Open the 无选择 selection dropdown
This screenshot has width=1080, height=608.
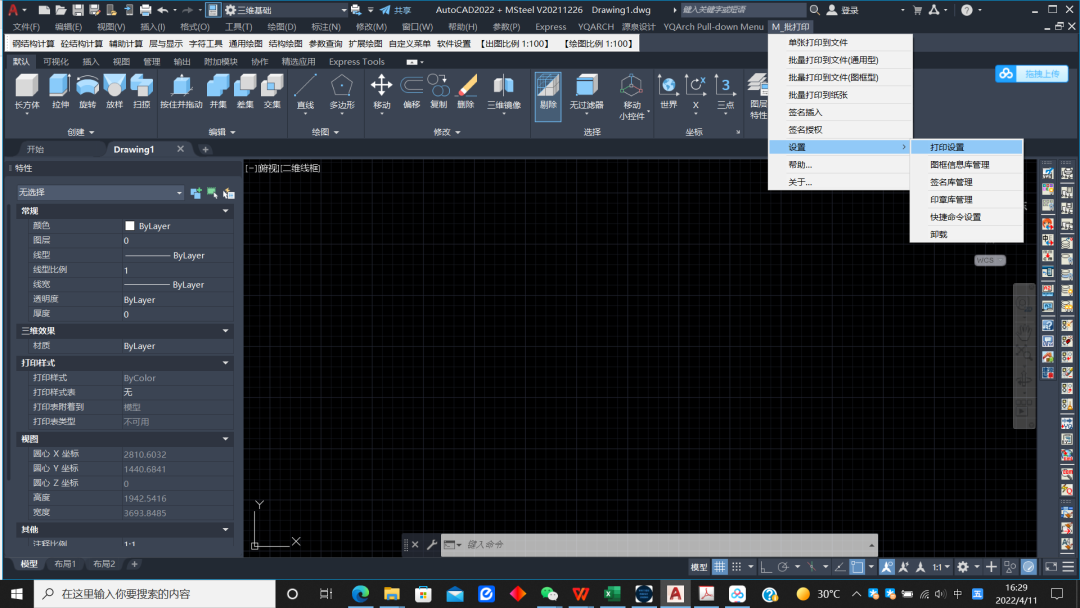click(100, 192)
